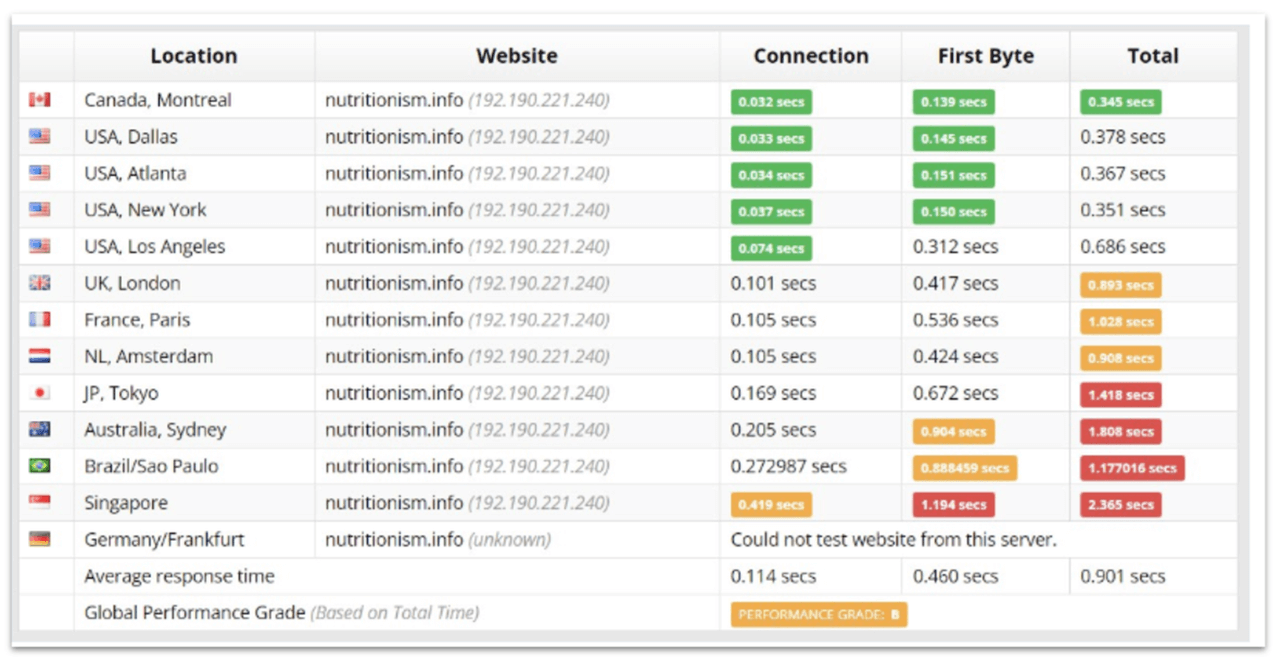Viewport: 1280px width, 661px height.
Task: Select the Australia, Sydney location cell
Action: 194,430
